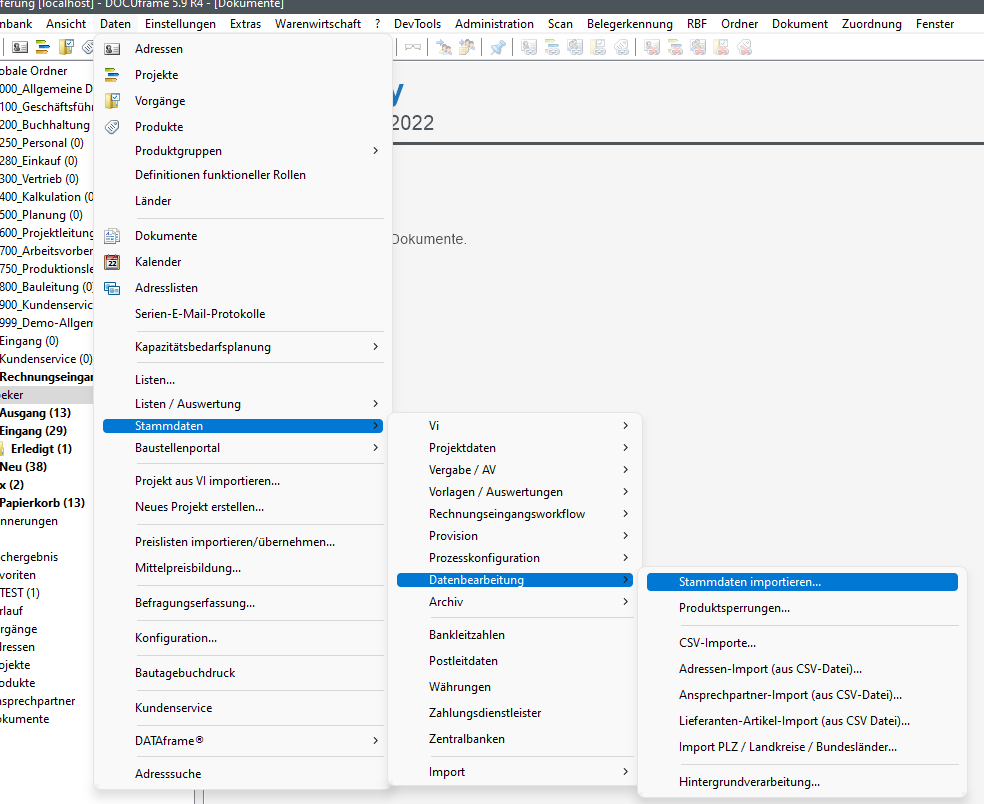Expand the Import submenu arrow
The width and height of the screenshot is (984, 804).
click(626, 771)
